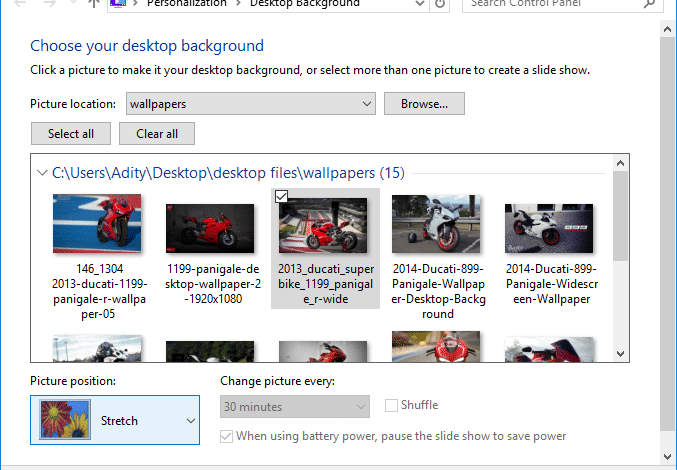Screen dimensions: 677x470
Task: Uncheck the 2013_ducati_superbike_1199 wallpaper checkbox
Action: (281, 196)
